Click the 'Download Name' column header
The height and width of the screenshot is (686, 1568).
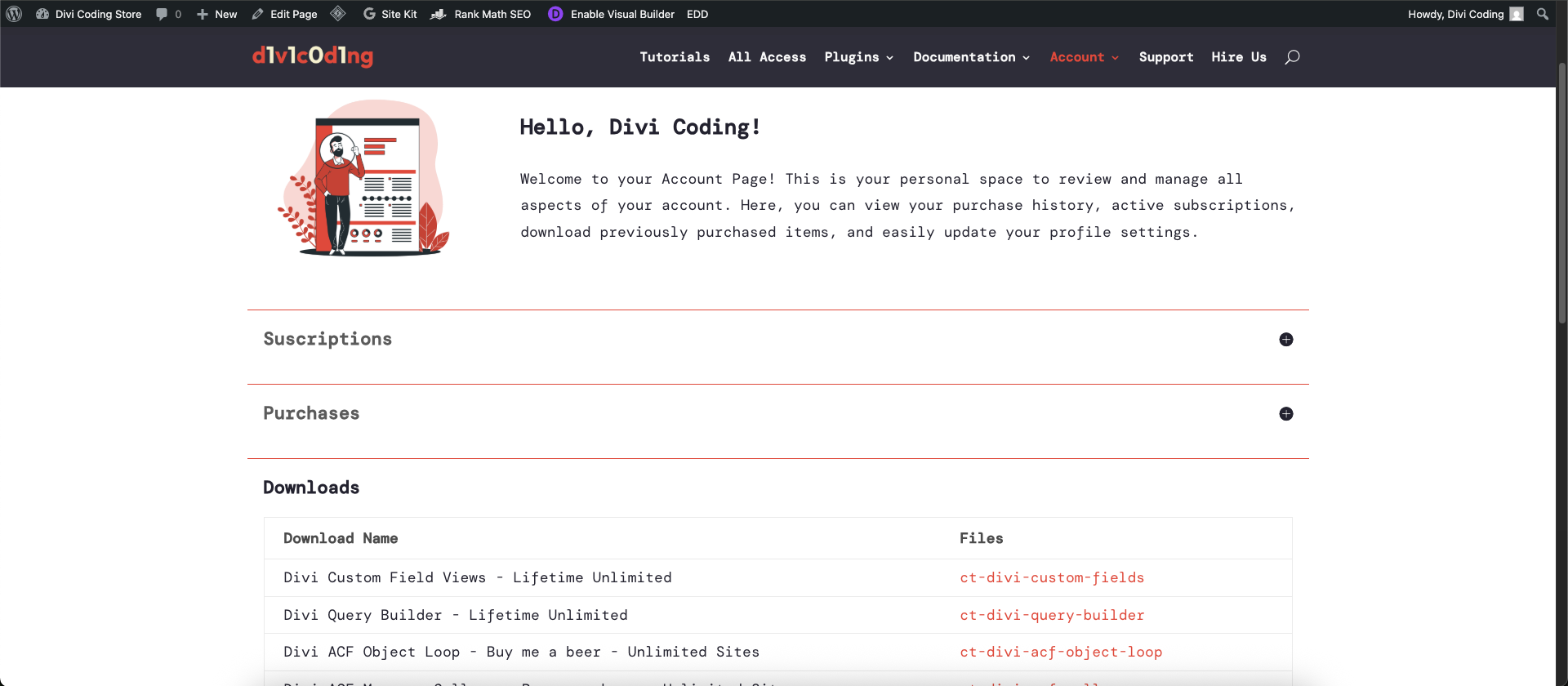341,538
